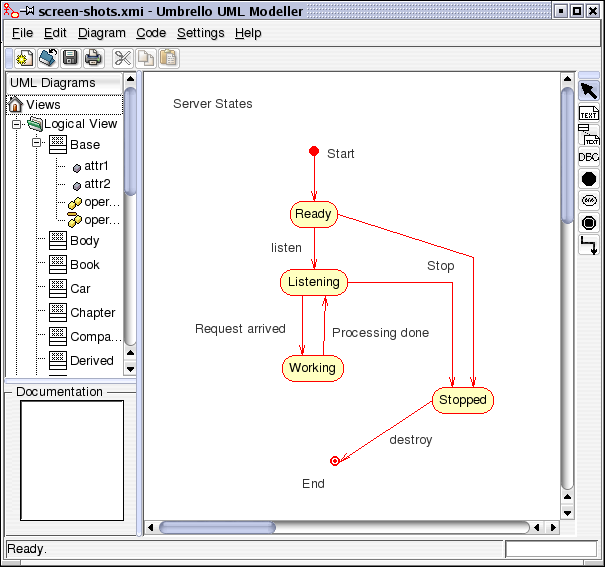The height and width of the screenshot is (567, 605).
Task: Click the Cut scissors icon
Action: [123, 58]
